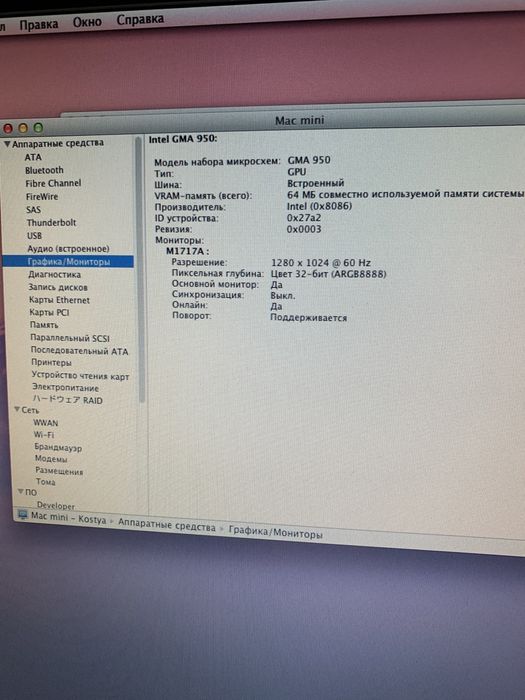Open the Окно menu
This screenshot has width=525, height=700.
(x=87, y=22)
